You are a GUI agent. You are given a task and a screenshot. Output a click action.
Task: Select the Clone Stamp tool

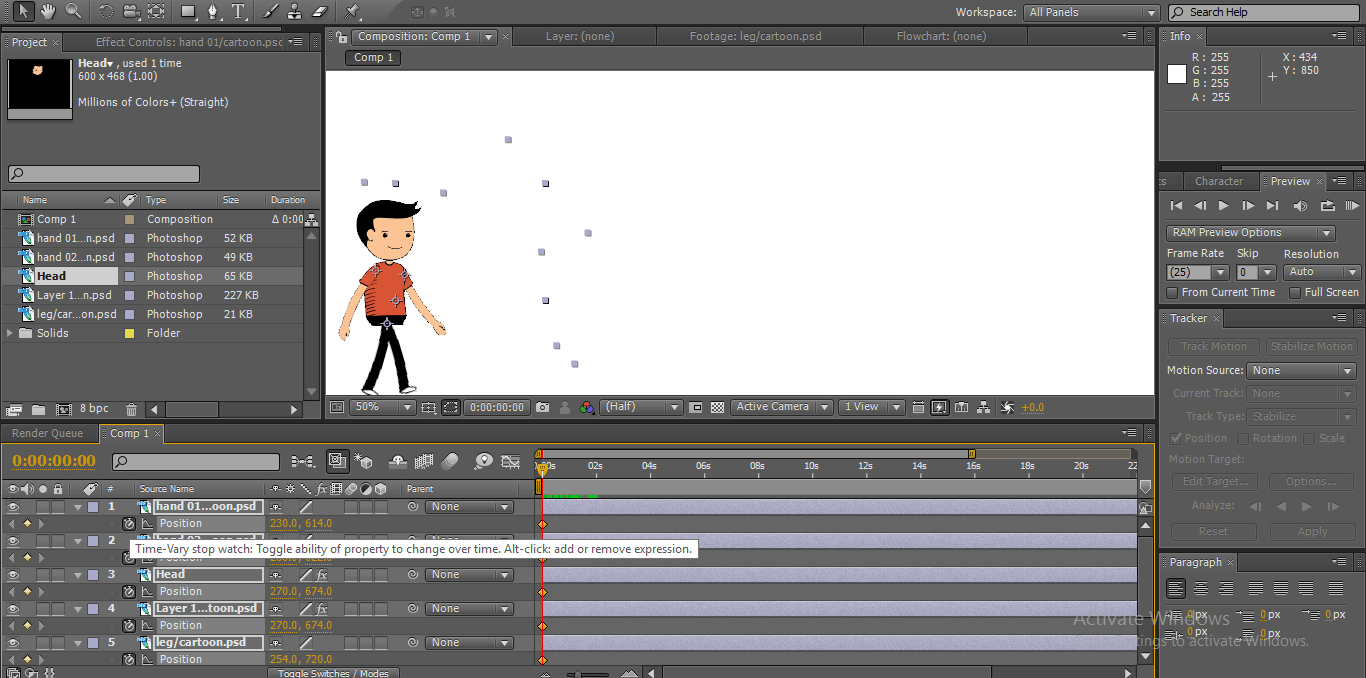(295, 11)
